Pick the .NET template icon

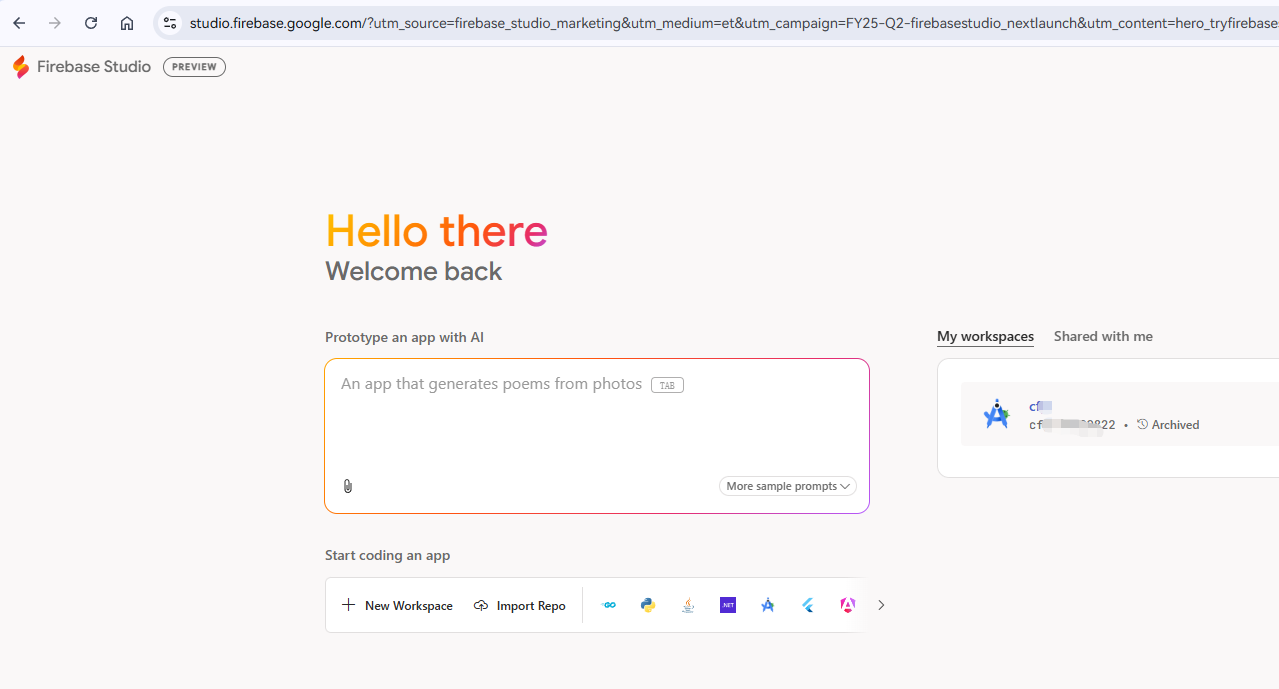coord(728,605)
